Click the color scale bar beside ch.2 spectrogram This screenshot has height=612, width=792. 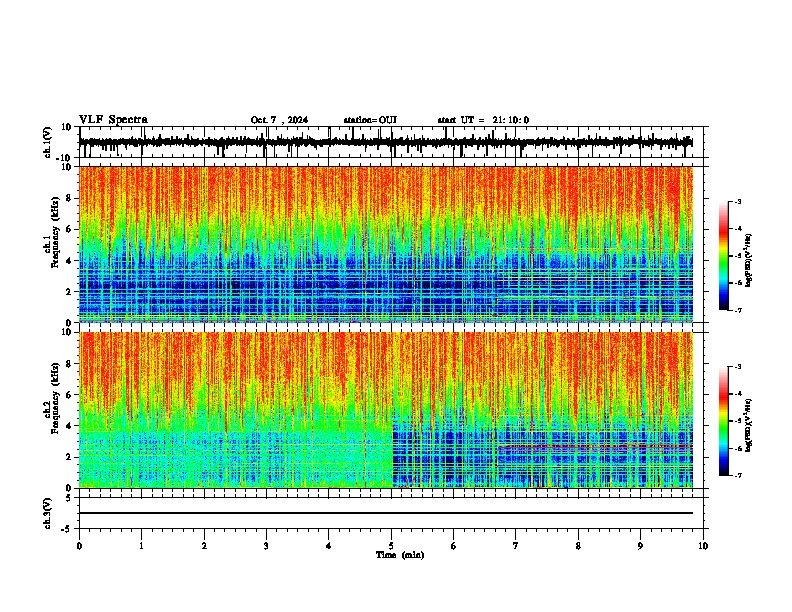point(724,421)
